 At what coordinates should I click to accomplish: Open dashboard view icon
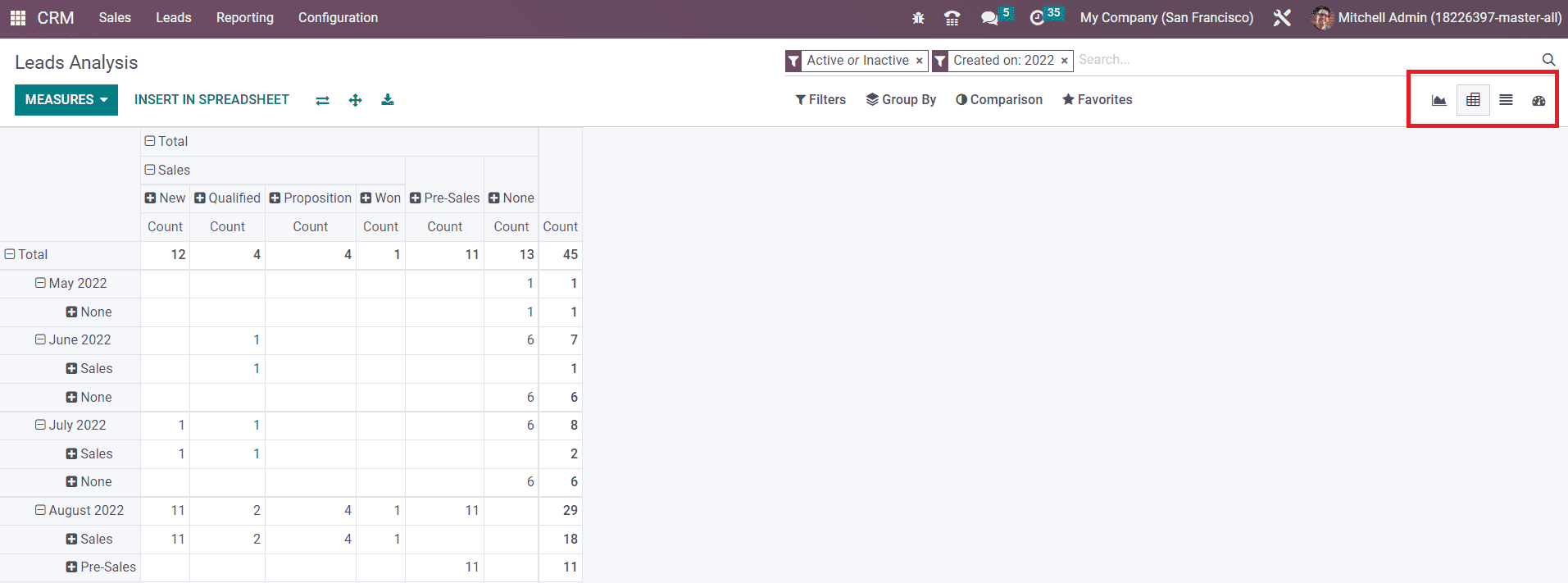[1538, 100]
